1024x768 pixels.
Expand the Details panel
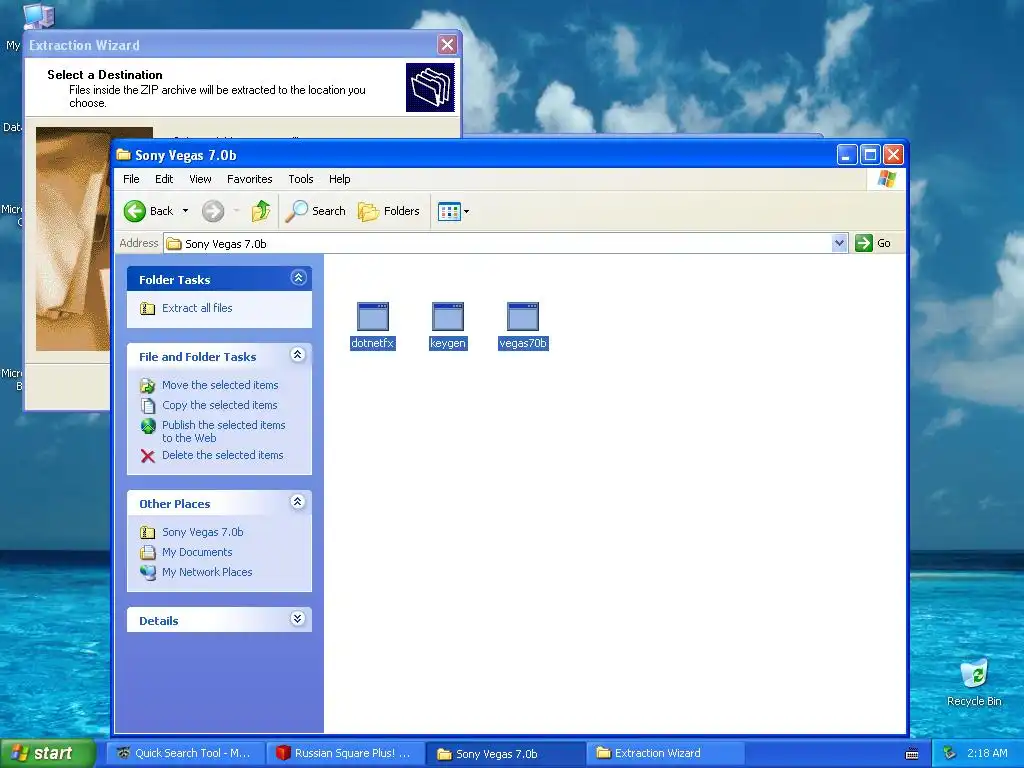point(298,618)
